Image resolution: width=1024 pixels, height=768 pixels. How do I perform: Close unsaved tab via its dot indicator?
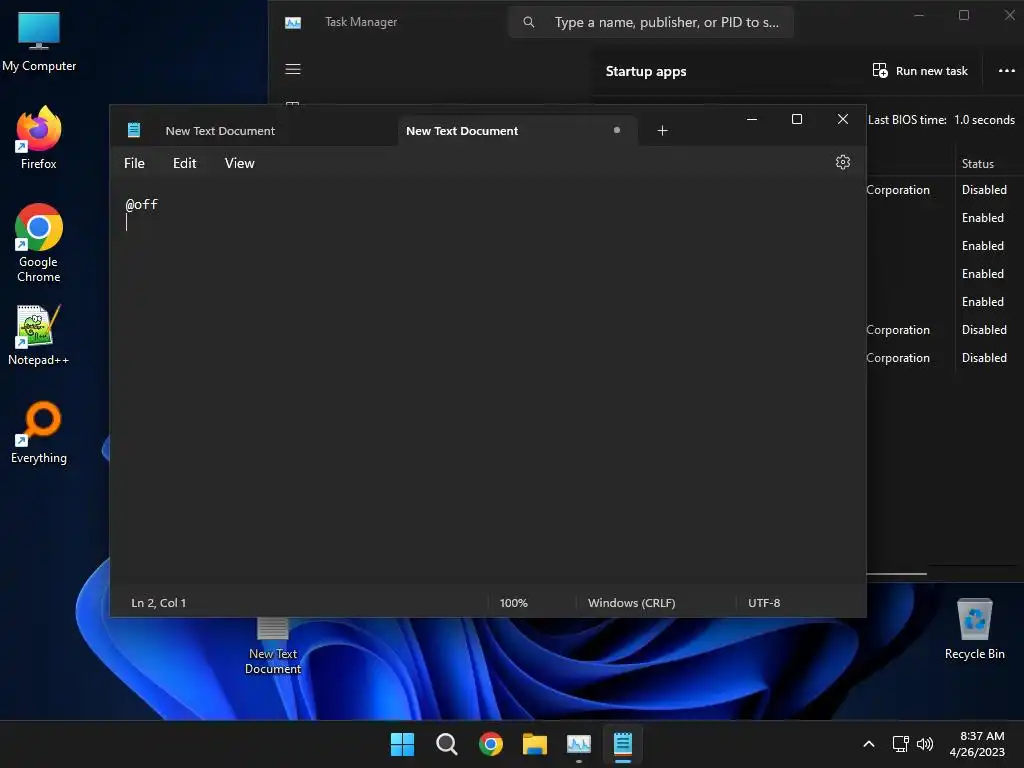[616, 130]
